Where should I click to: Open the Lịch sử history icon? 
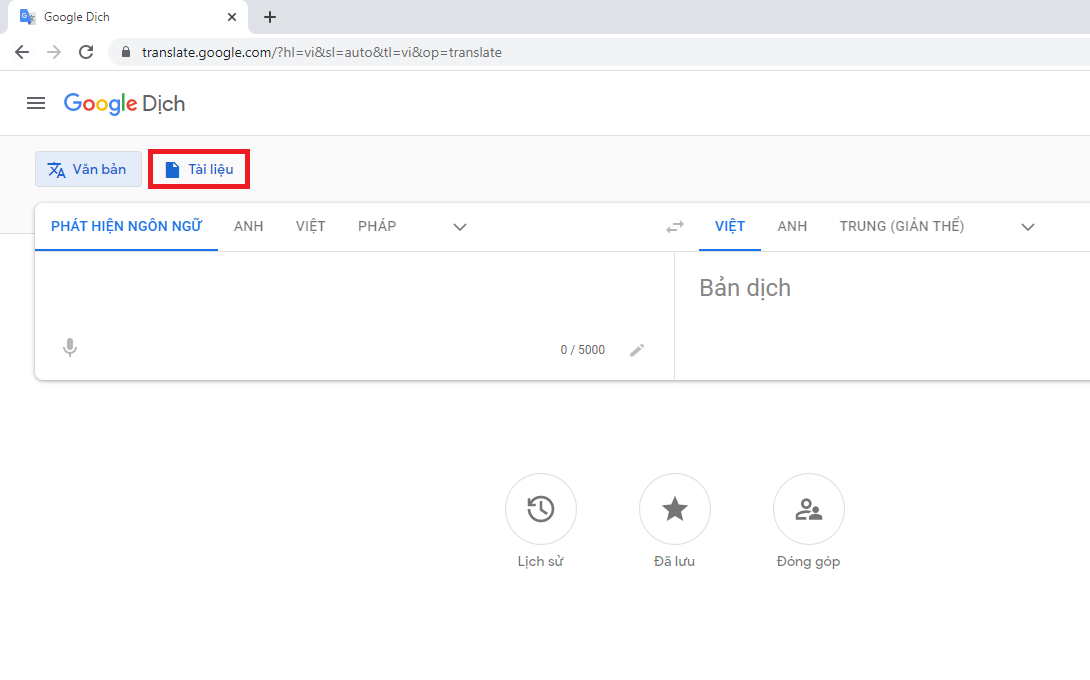[x=541, y=509]
